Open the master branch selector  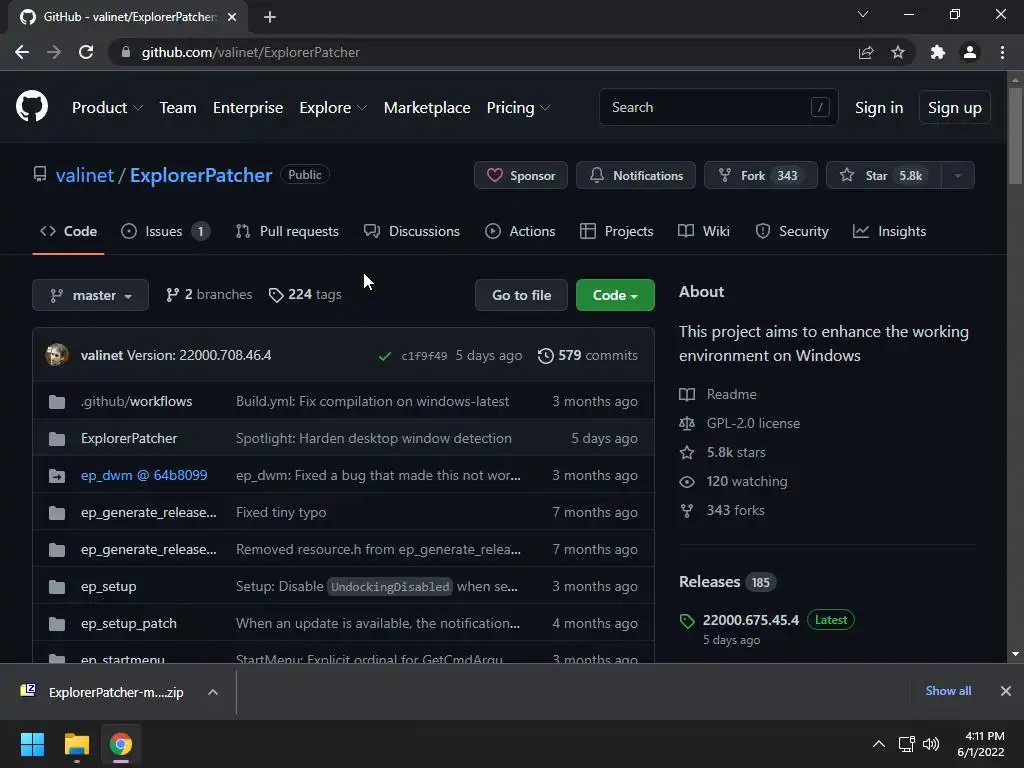click(91, 295)
